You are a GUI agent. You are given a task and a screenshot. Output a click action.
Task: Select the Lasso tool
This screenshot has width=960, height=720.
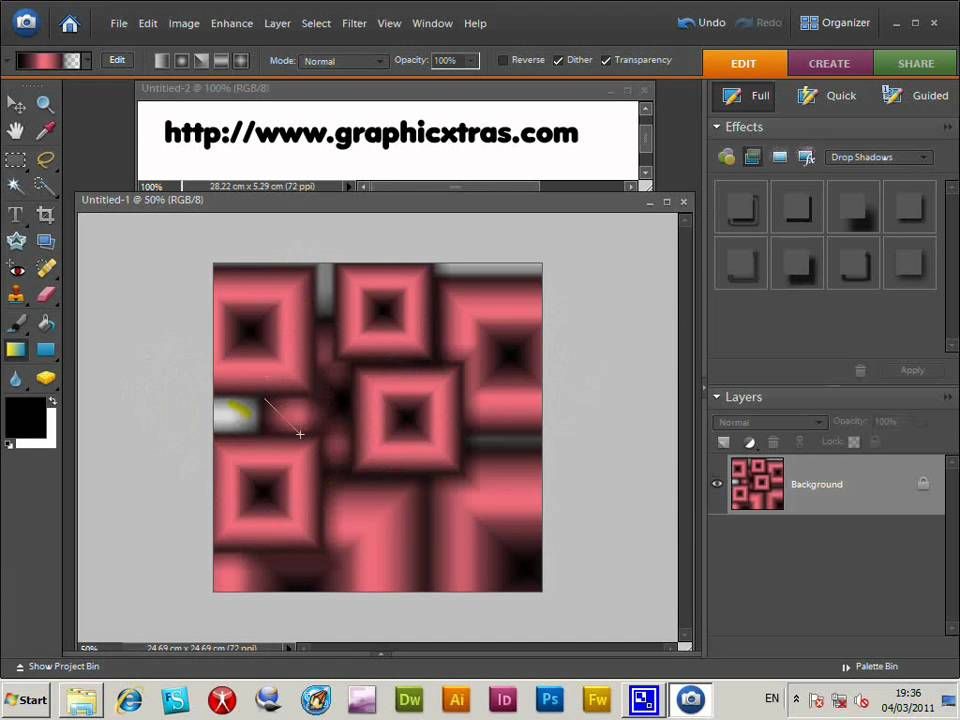coord(45,159)
